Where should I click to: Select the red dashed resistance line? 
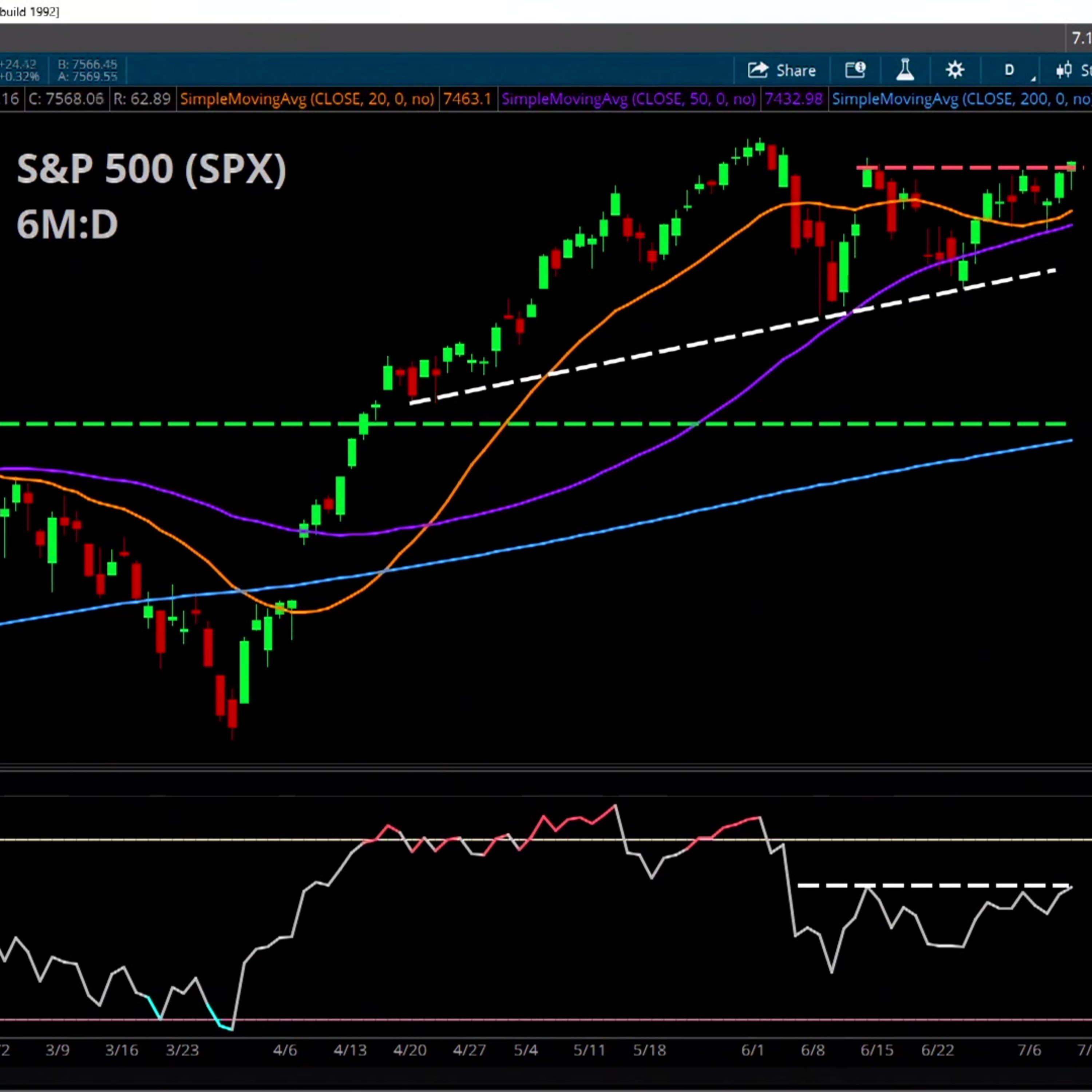(970, 168)
